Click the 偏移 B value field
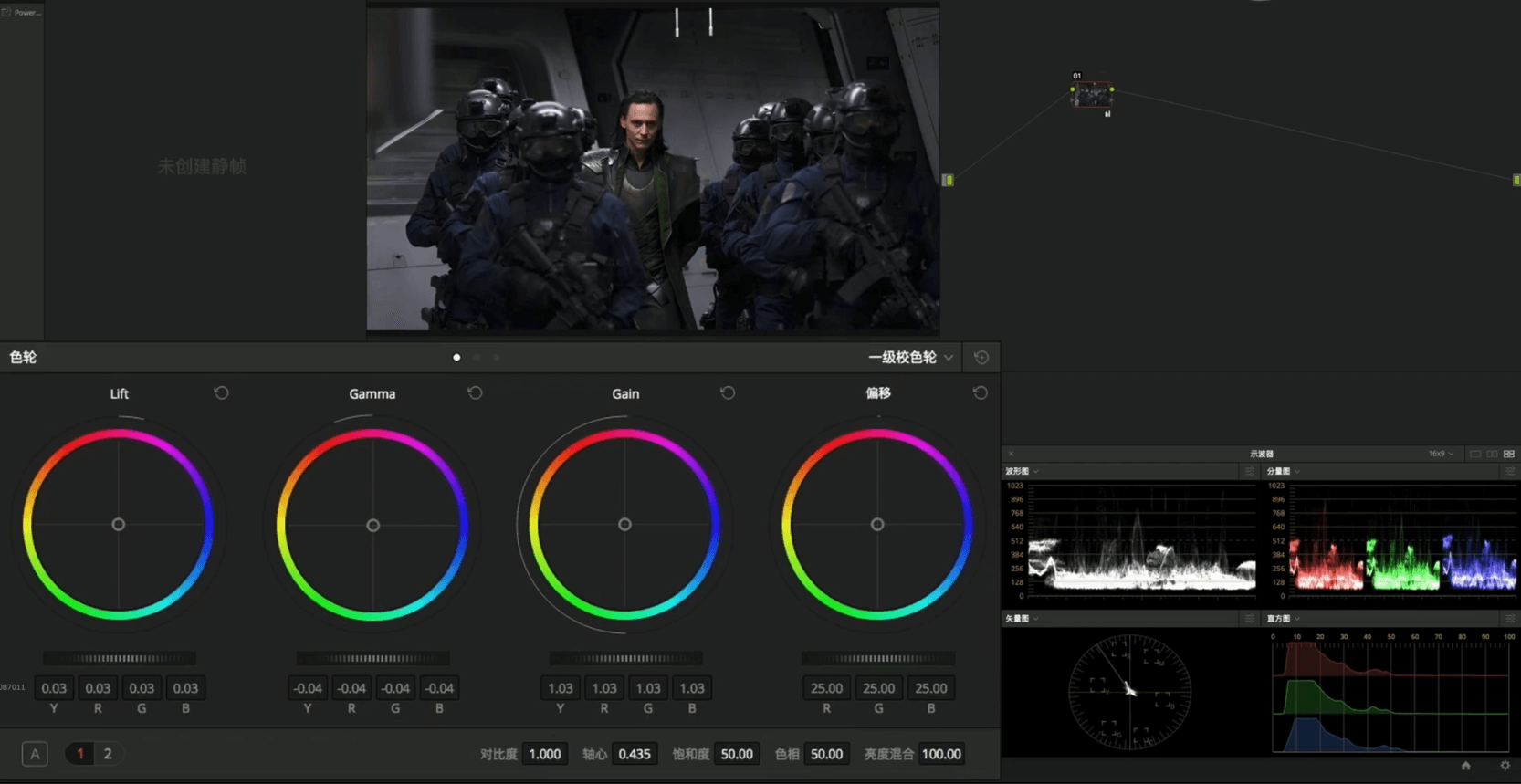 (x=930, y=688)
